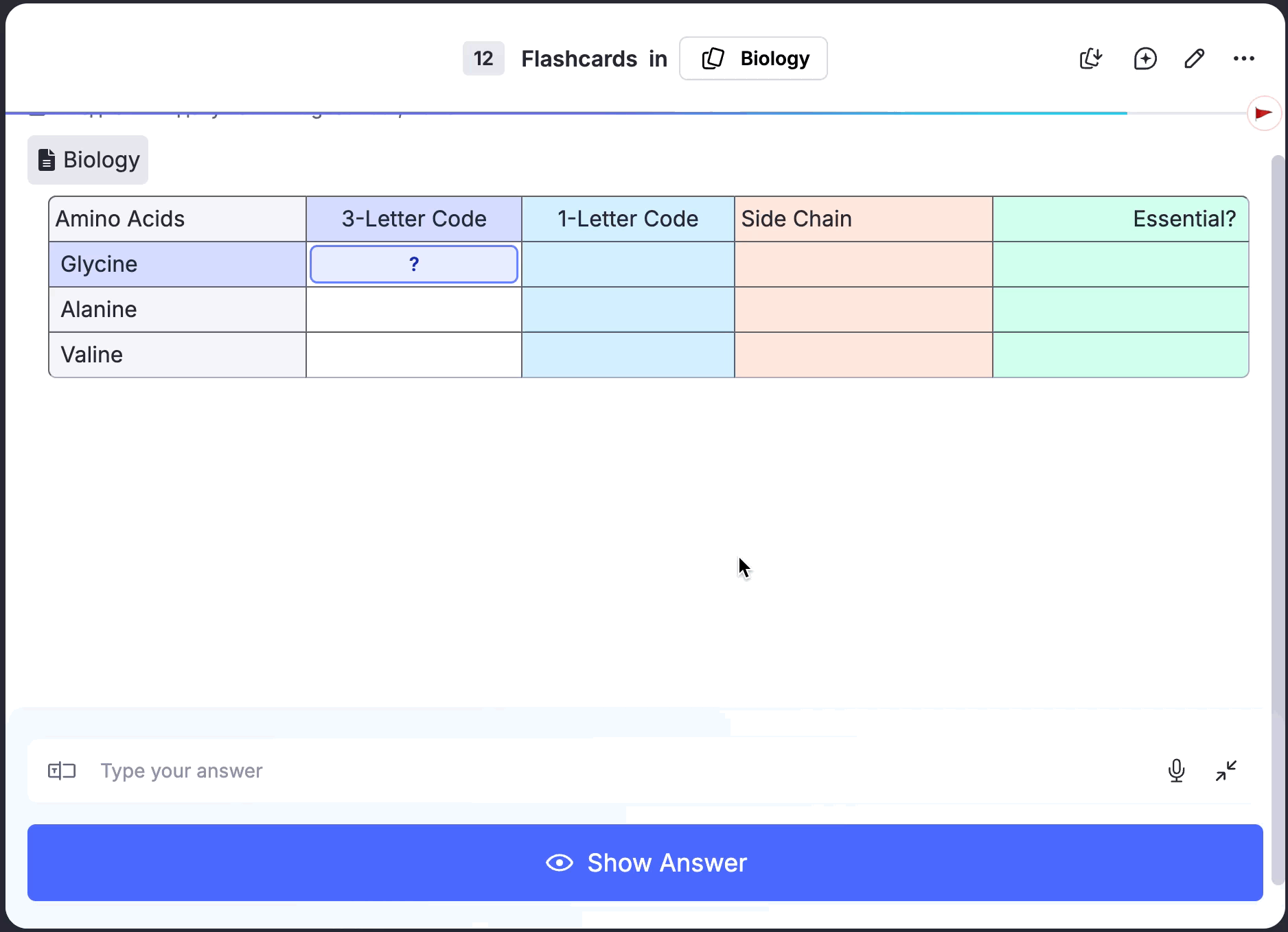
Task: Click the 12 flashcards count badge
Action: 483,59
